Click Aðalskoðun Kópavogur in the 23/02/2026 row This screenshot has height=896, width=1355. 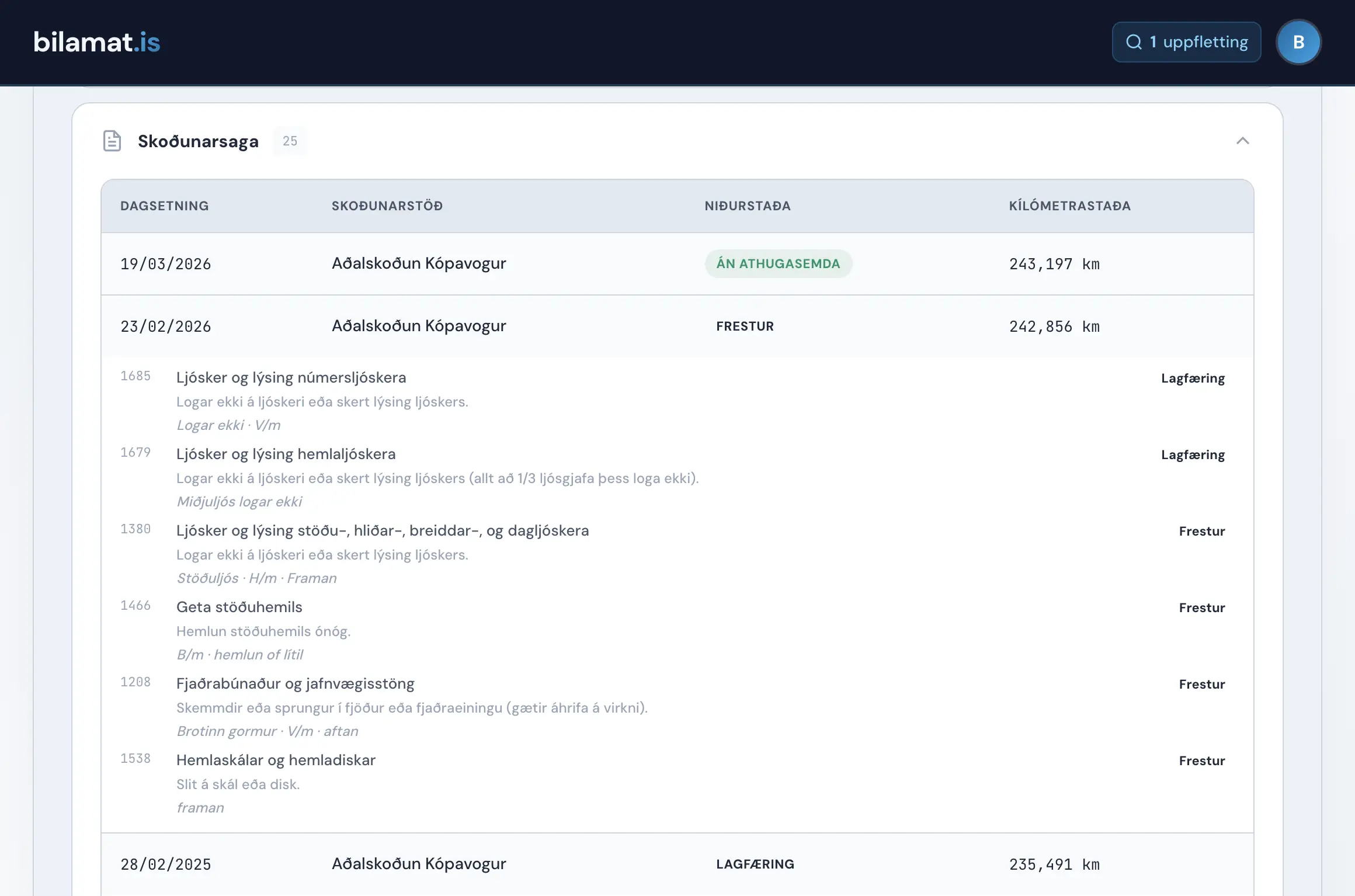419,326
